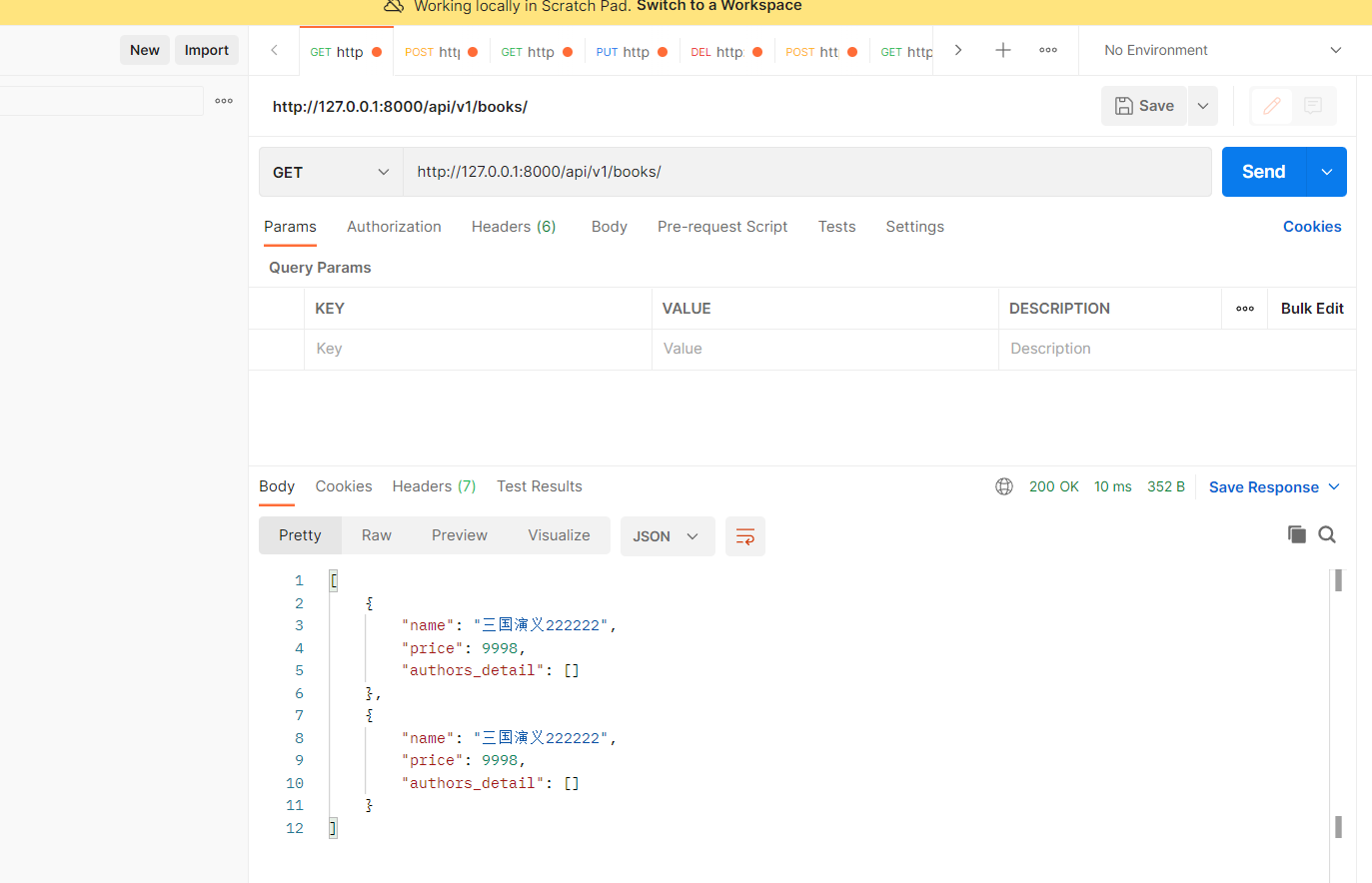
Task: Click the 352 B response size
Action: (1165, 486)
